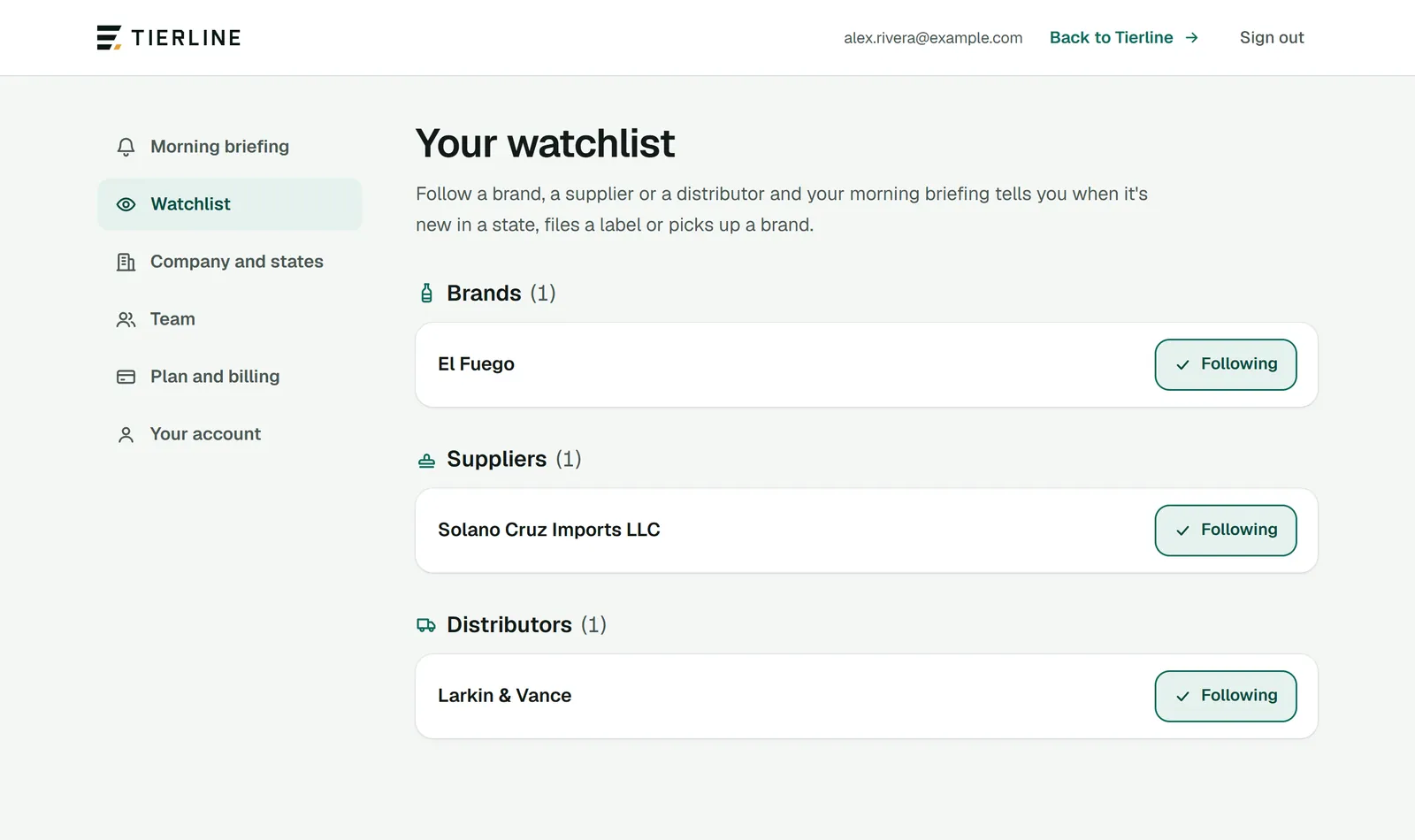
Task: Click the bottle icon beside Brands heading
Action: point(426,294)
